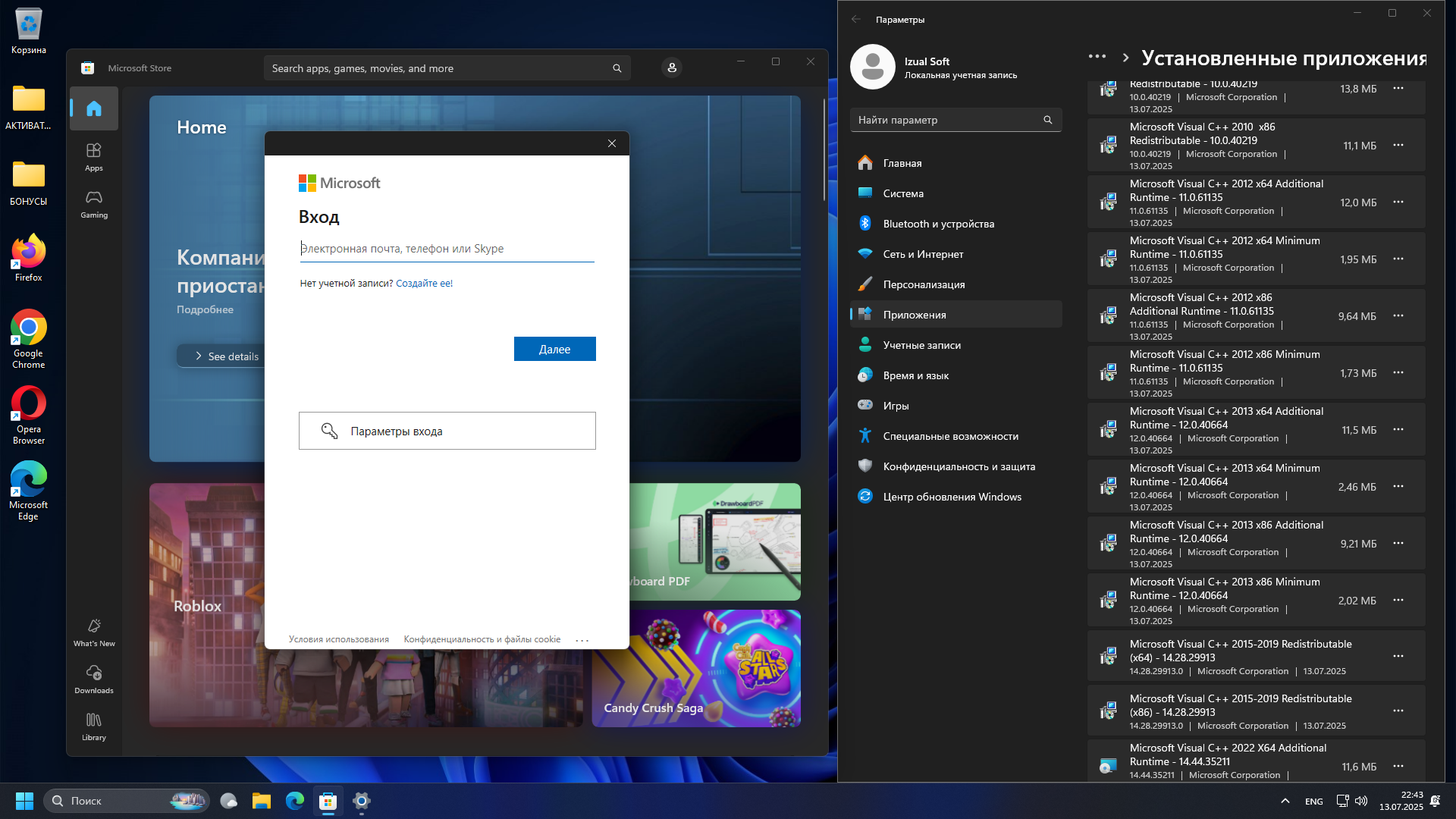Viewport: 1456px width, 819px height.
Task: Open What's New in Microsoft Store
Action: pyautogui.click(x=94, y=632)
